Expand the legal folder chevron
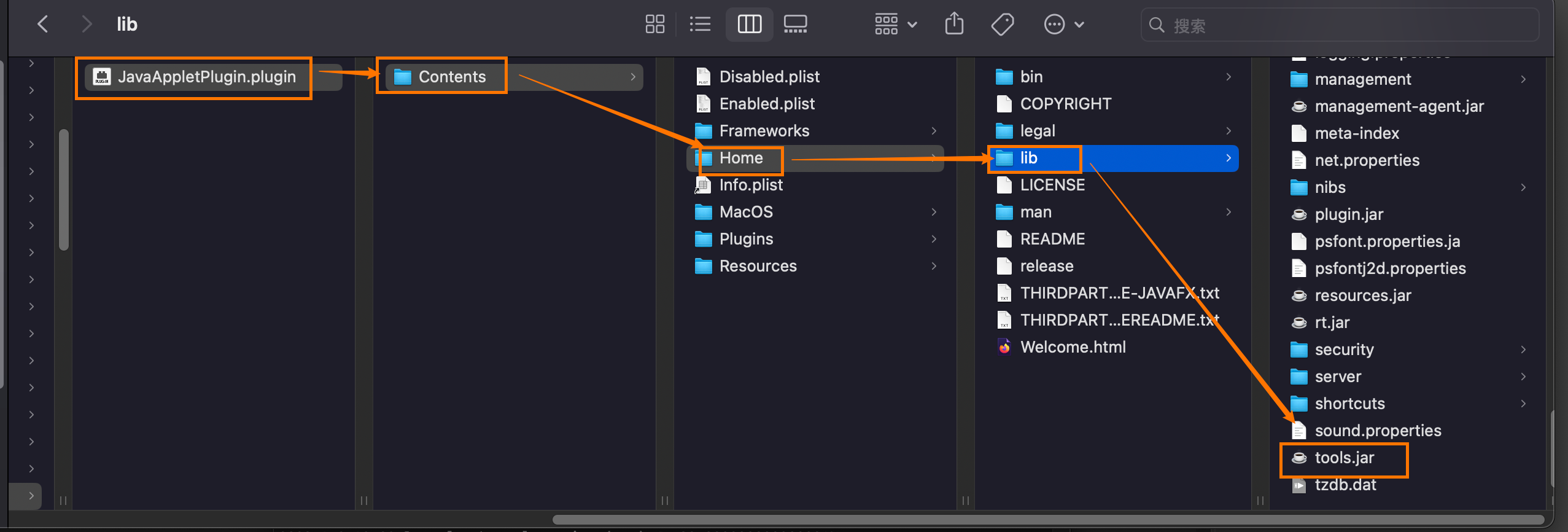This screenshot has height=532, width=1568. point(1228,131)
